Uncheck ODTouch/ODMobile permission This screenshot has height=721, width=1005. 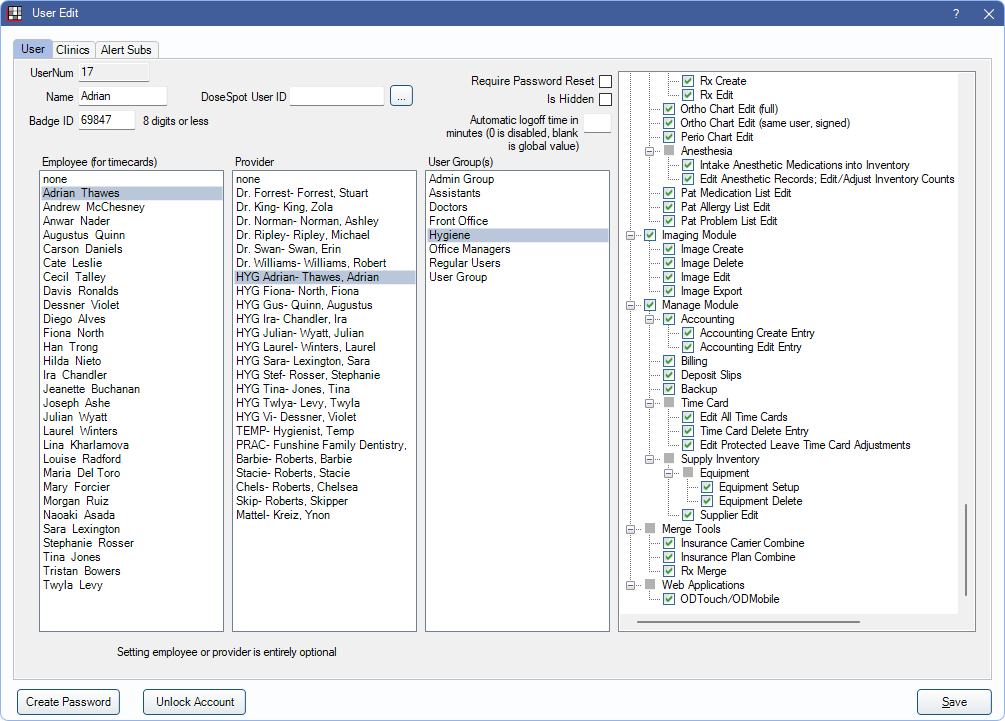click(x=669, y=599)
